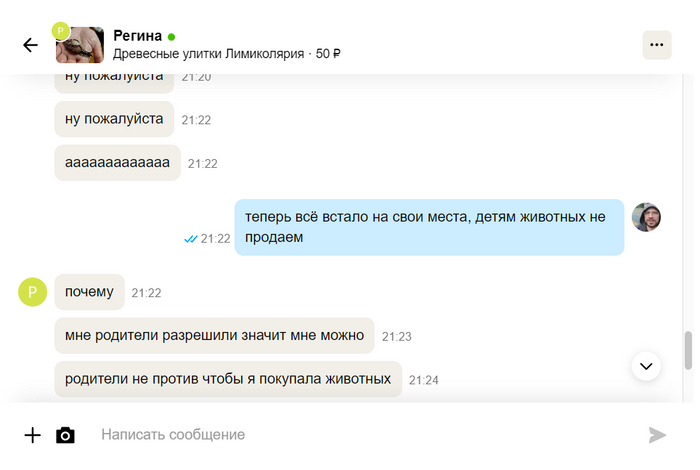This screenshot has height=470, width=700.
Task: Go back using the left arrow
Action: tap(30, 45)
